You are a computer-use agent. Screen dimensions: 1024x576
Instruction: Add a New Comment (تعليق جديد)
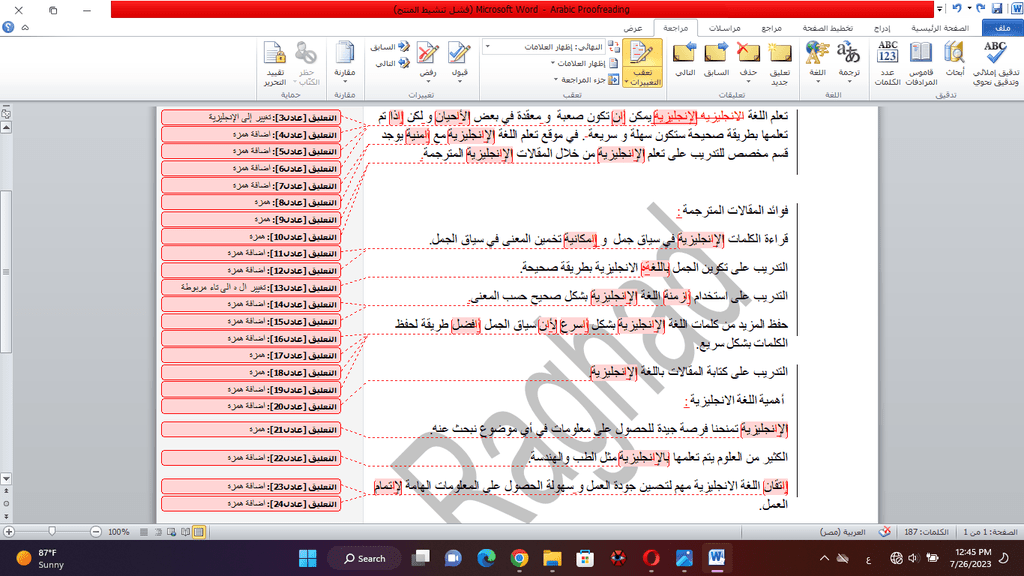[x=780, y=63]
